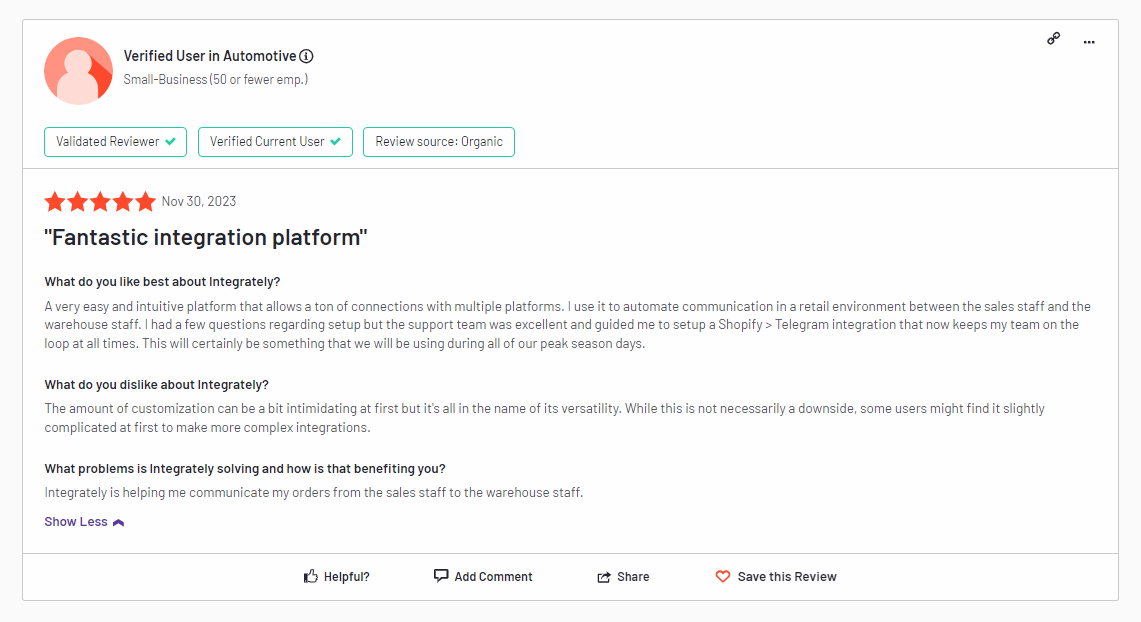The height and width of the screenshot is (622, 1141).
Task: Click the Nov 30, 2023 date
Action: point(199,202)
